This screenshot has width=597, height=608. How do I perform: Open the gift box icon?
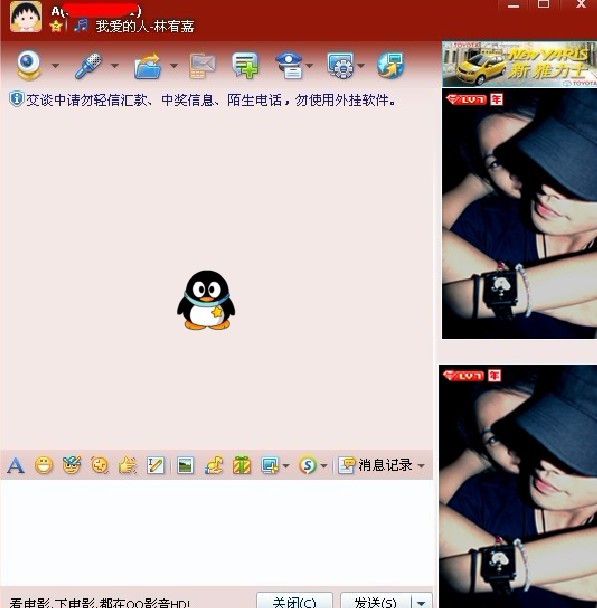tap(242, 465)
